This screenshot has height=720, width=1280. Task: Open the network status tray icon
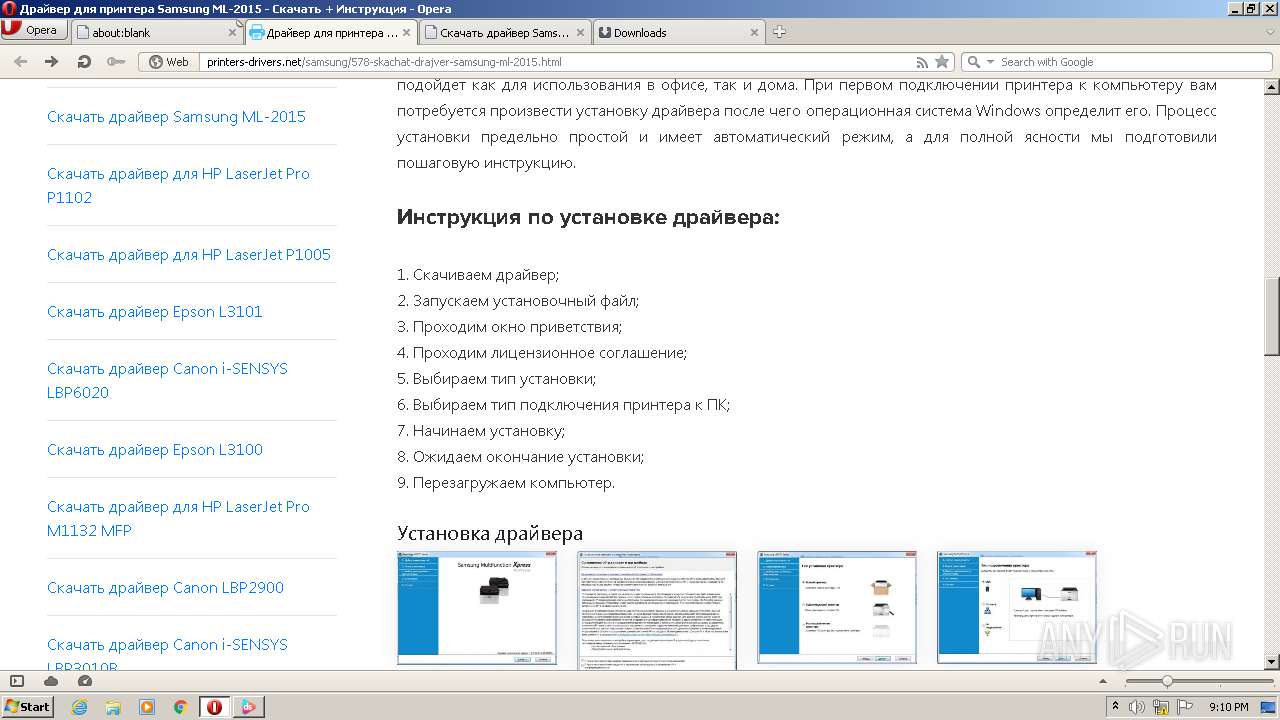point(1163,707)
